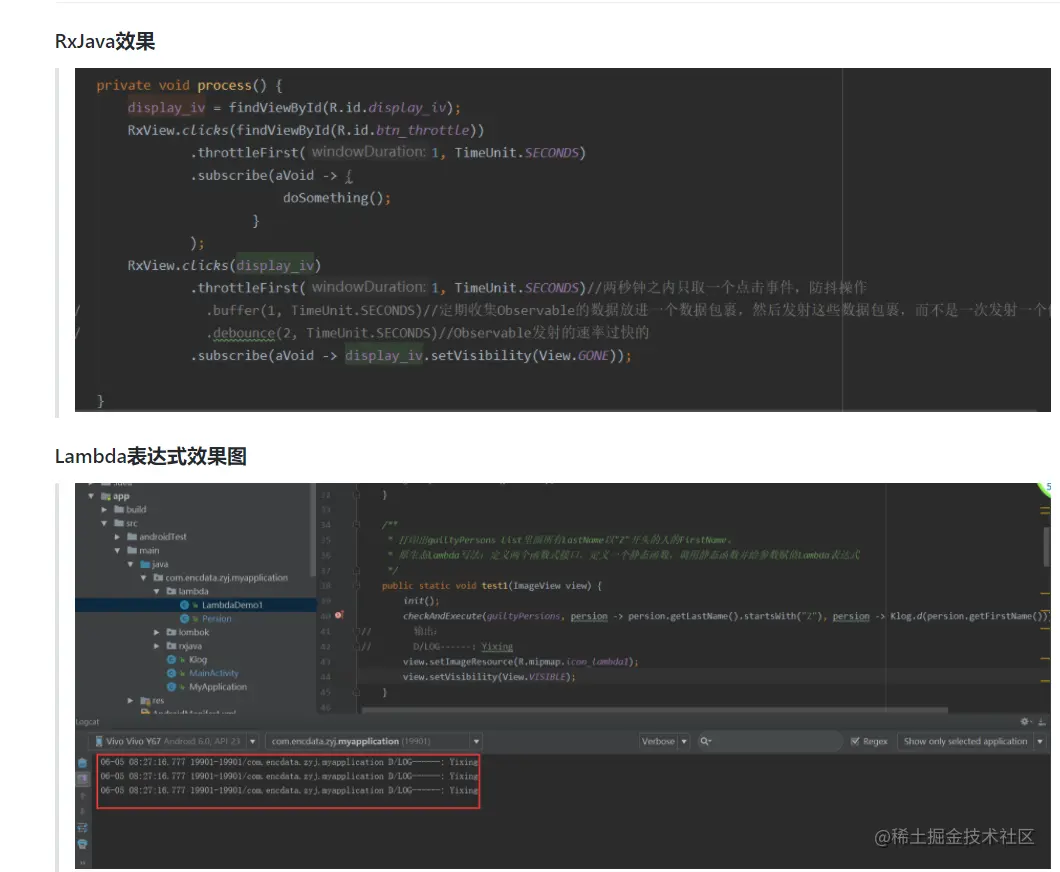Expand the build folder

point(104,510)
